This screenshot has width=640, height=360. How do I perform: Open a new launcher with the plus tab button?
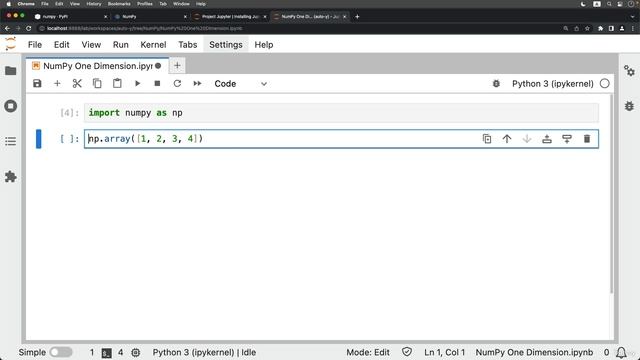pyautogui.click(x=177, y=66)
